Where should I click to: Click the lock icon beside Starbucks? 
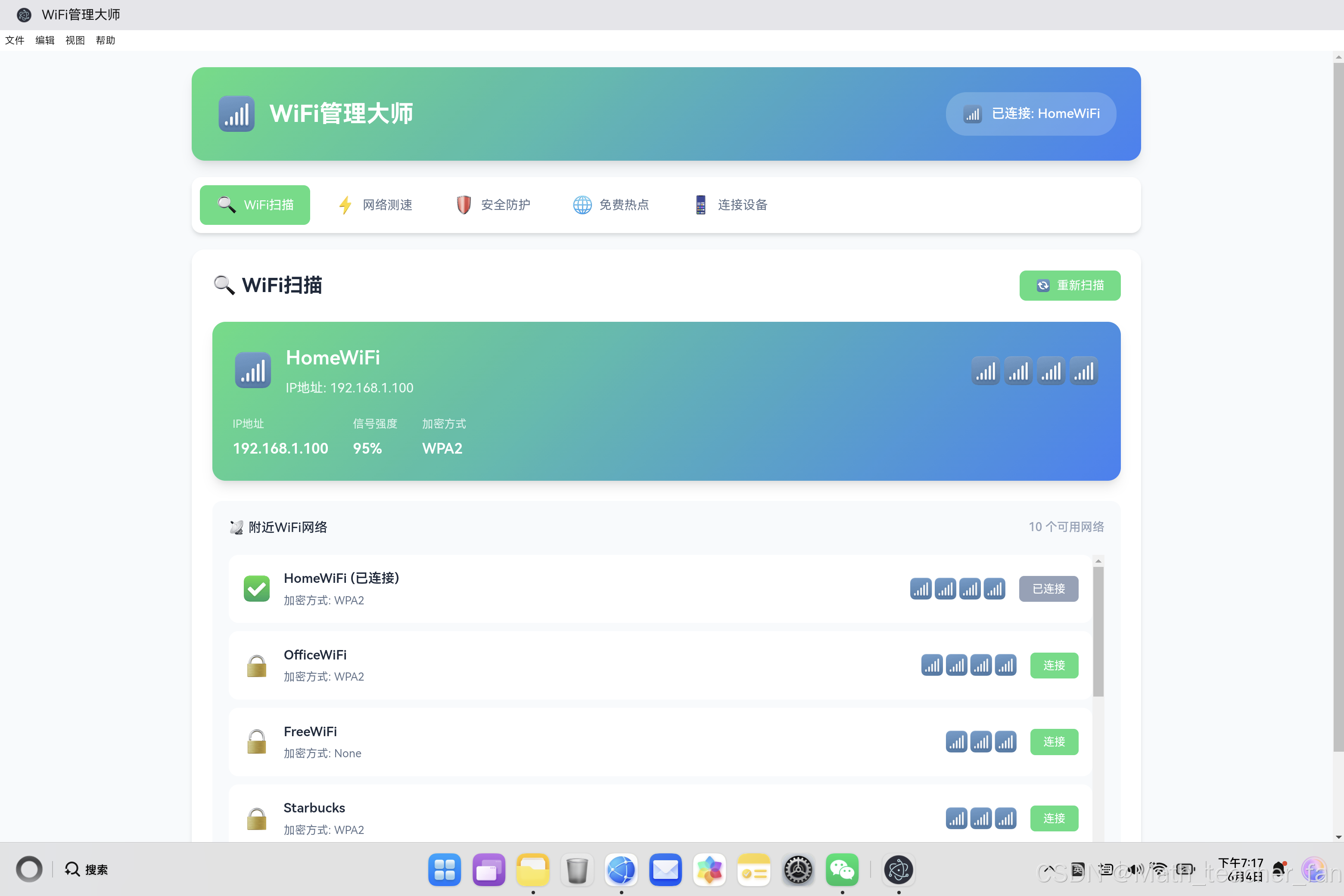(257, 818)
